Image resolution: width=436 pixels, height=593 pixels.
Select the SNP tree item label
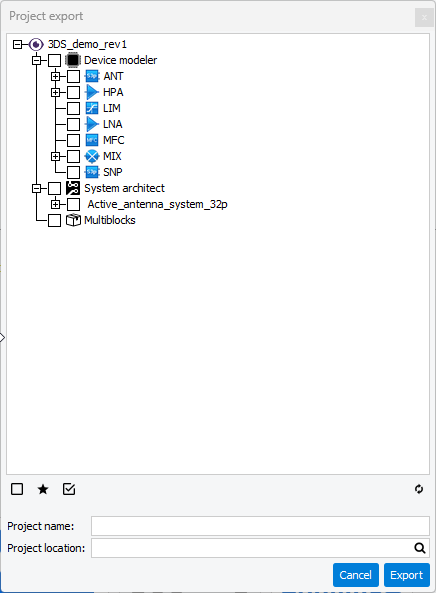tap(113, 172)
